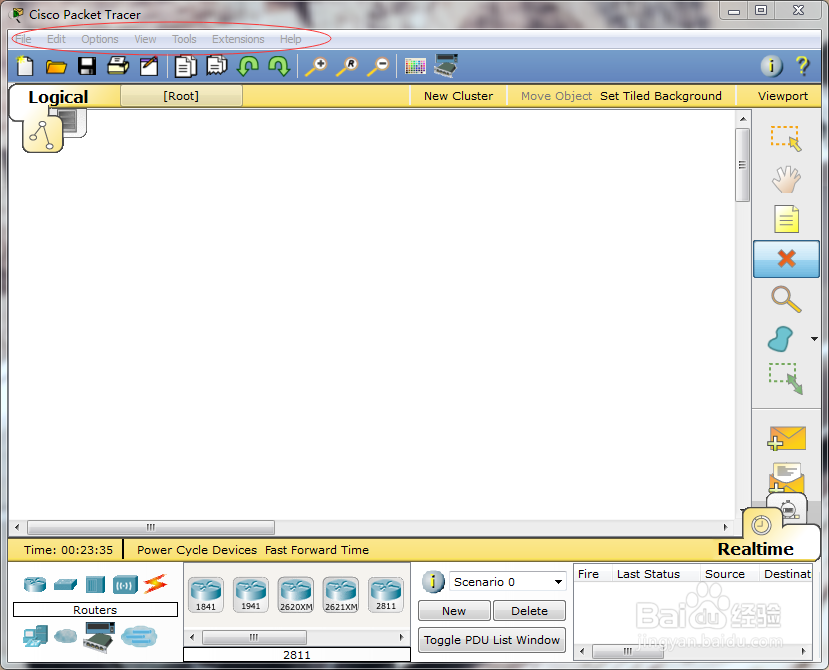Viewport: 829px width, 670px height.
Task: Choose the Inspect magnifier tool
Action: (x=786, y=299)
